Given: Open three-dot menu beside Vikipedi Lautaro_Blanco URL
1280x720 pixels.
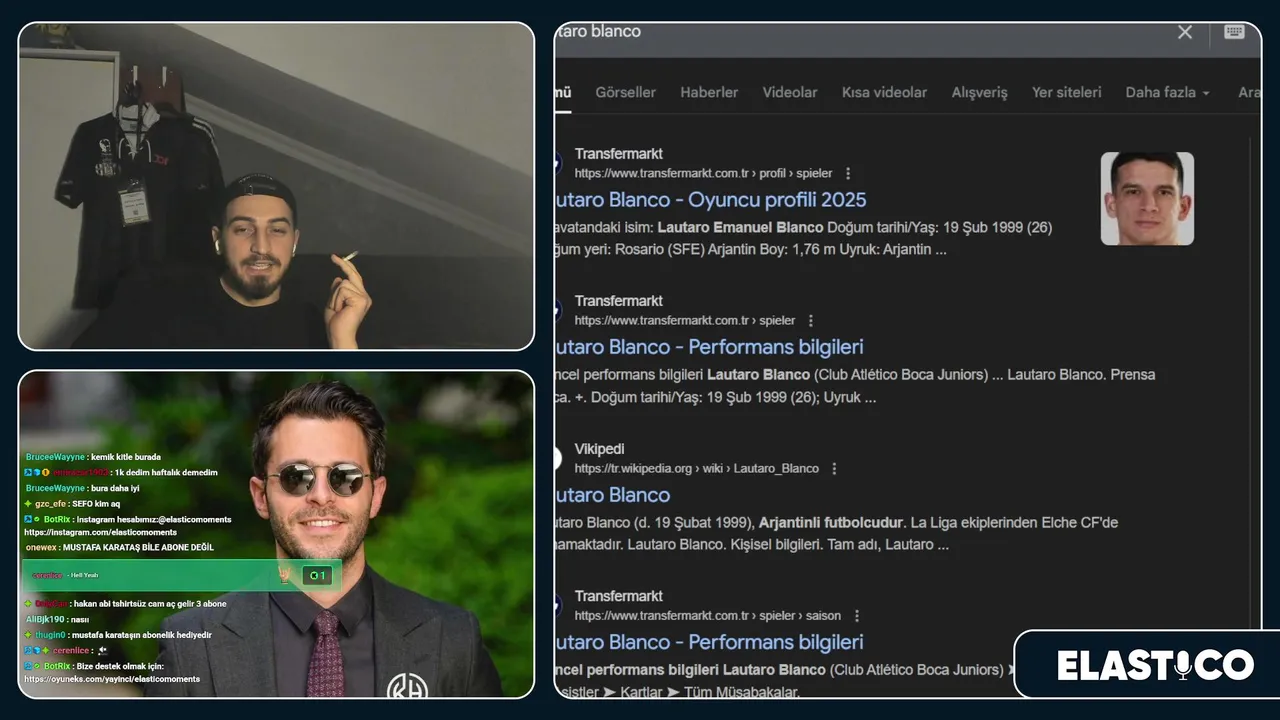Looking at the screenshot, I should pos(834,468).
